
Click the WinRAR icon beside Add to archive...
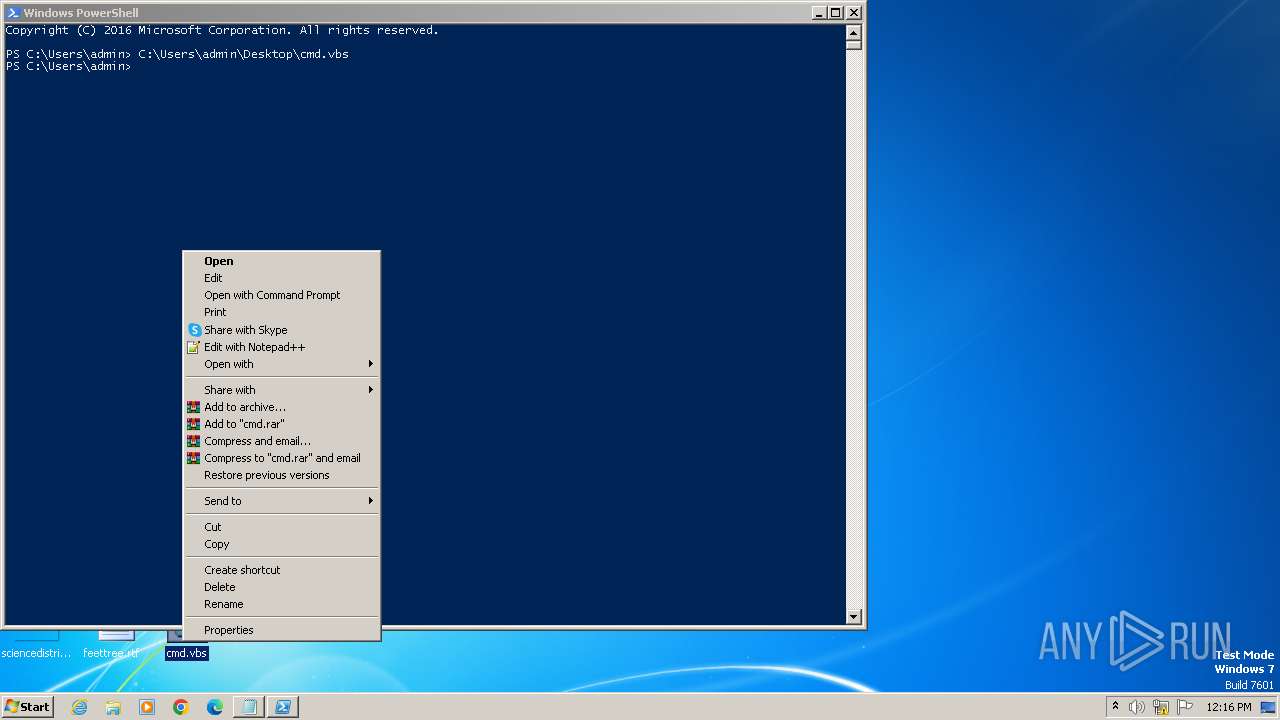[194, 407]
